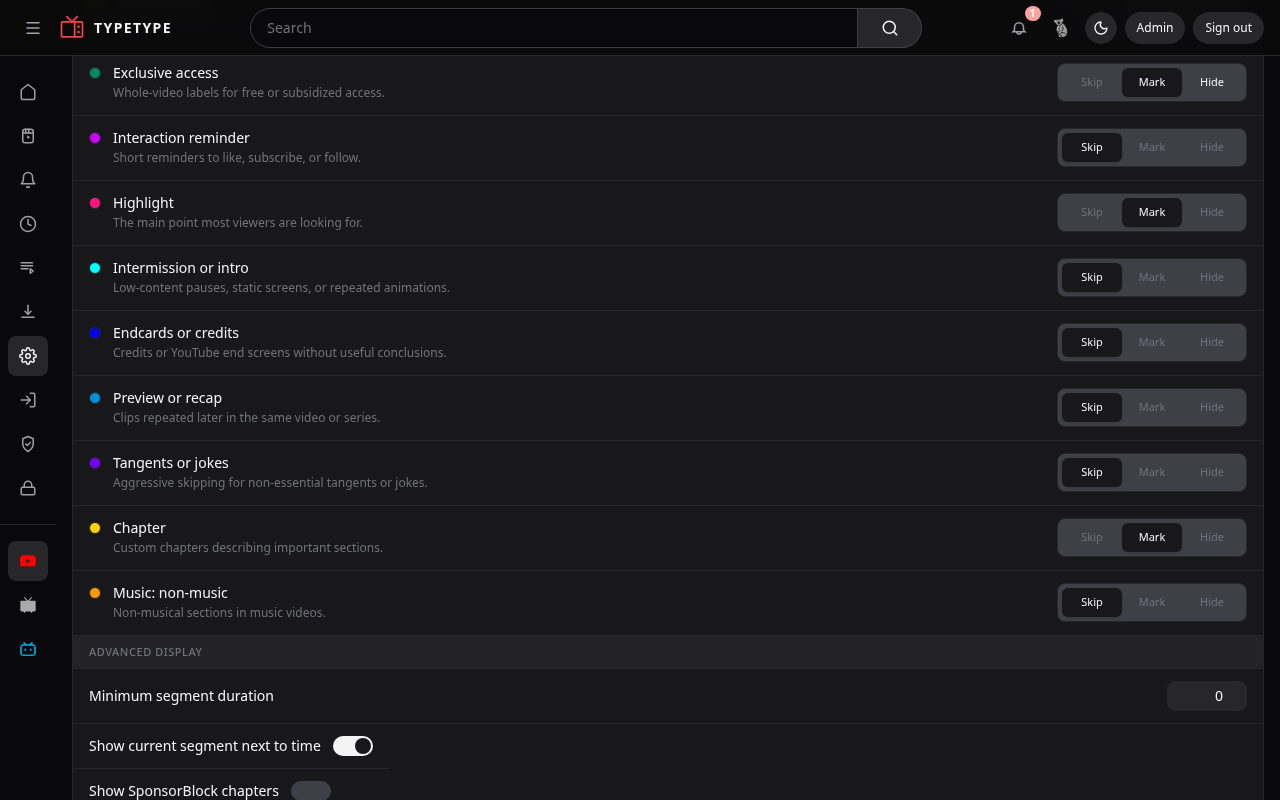
Task: Open playlists icon in sidebar
Action: point(28,268)
